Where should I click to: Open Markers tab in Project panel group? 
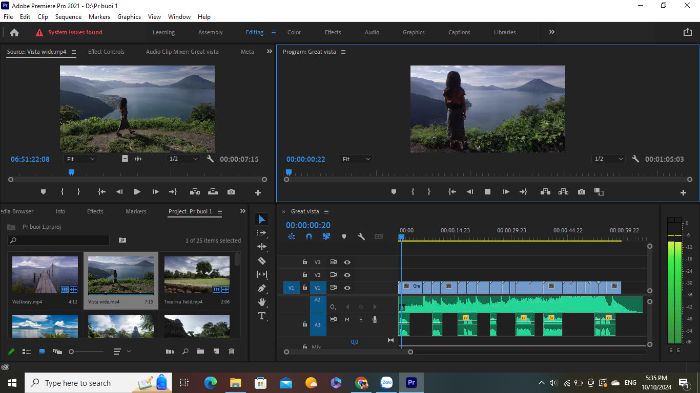pos(136,211)
